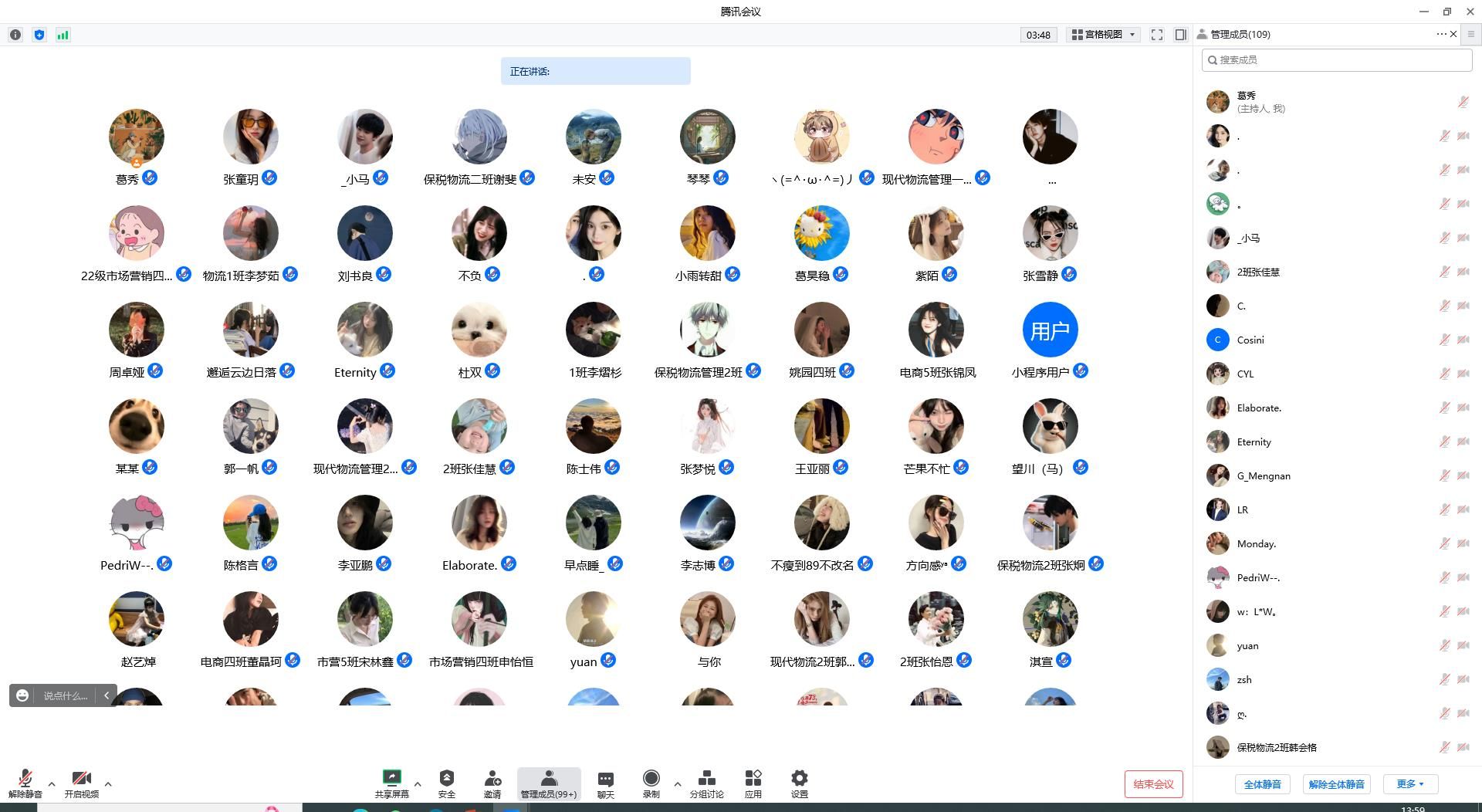This screenshot has height=812, width=1482.
Task: Select member Elaborate. in the member list
Action: [x=1258, y=408]
